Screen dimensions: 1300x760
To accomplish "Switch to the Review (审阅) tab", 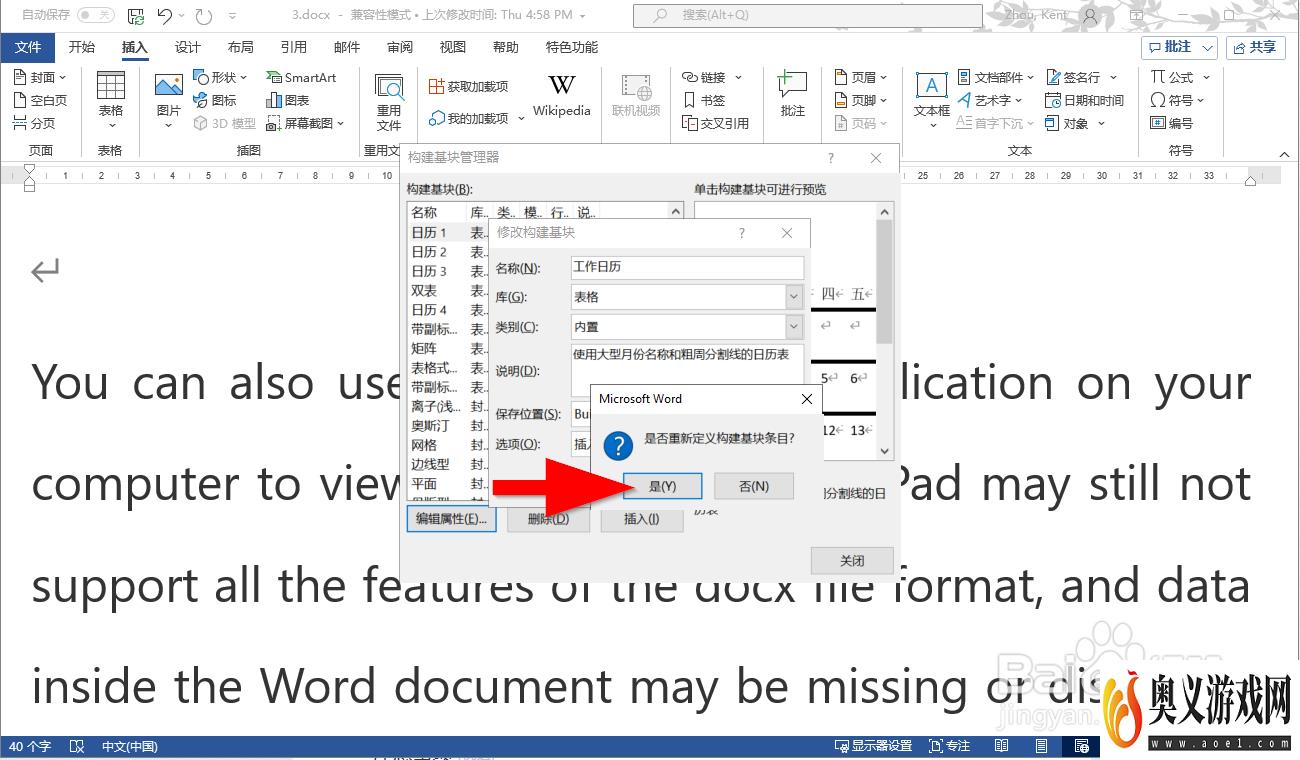I will pyautogui.click(x=399, y=47).
